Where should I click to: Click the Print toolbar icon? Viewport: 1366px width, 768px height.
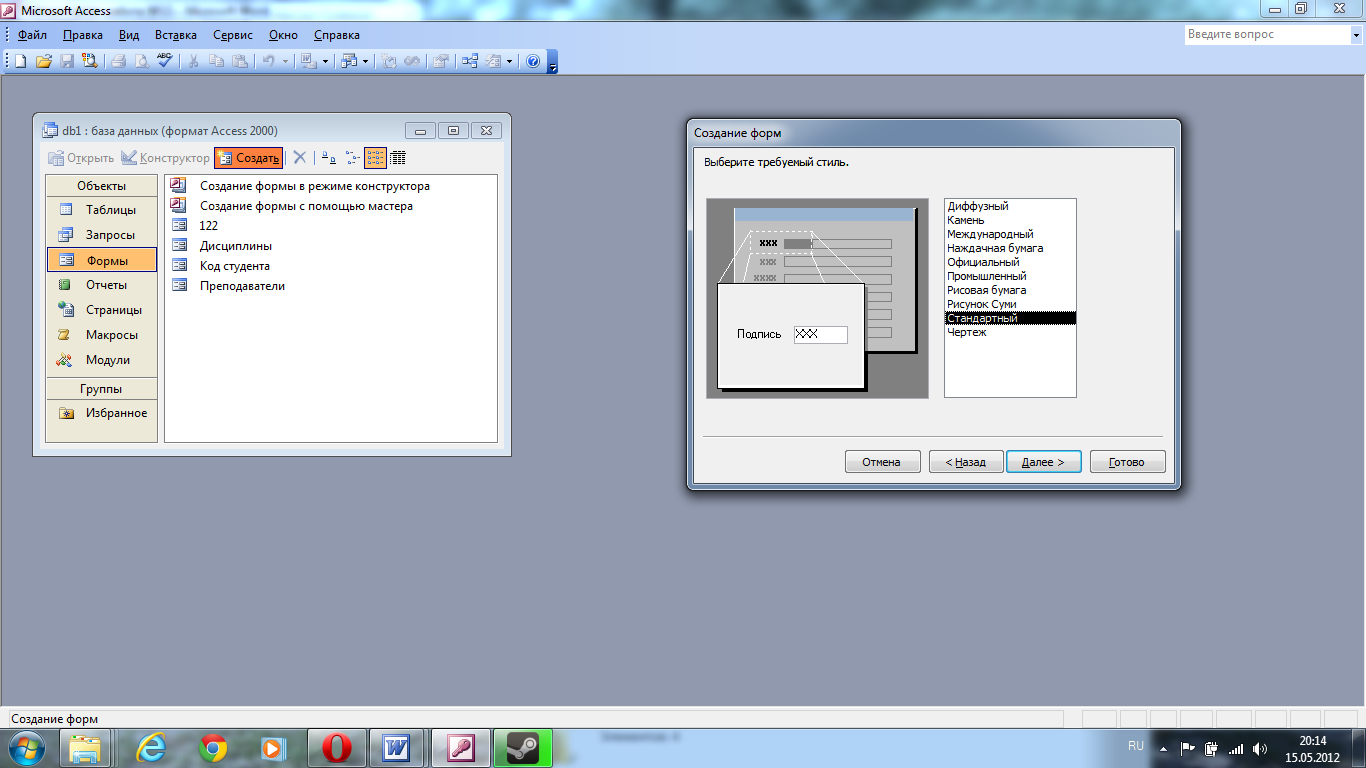pyautogui.click(x=118, y=61)
